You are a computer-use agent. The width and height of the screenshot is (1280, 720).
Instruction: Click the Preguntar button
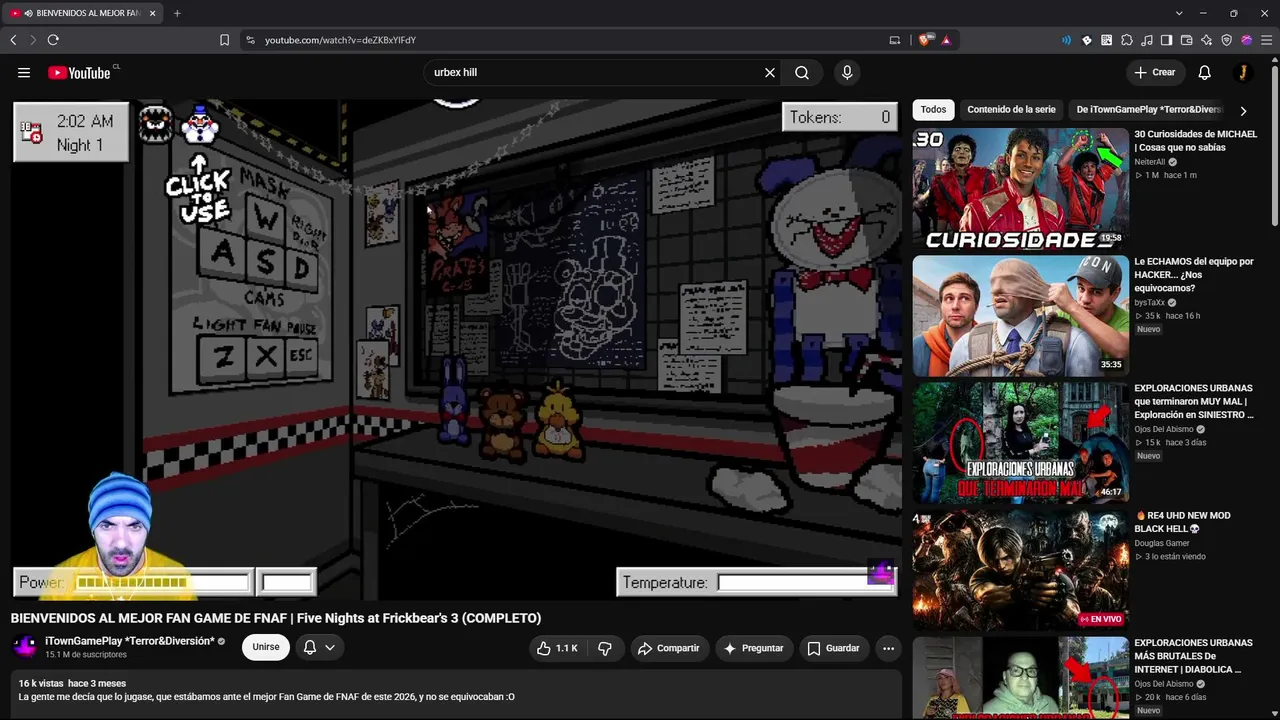coord(753,648)
